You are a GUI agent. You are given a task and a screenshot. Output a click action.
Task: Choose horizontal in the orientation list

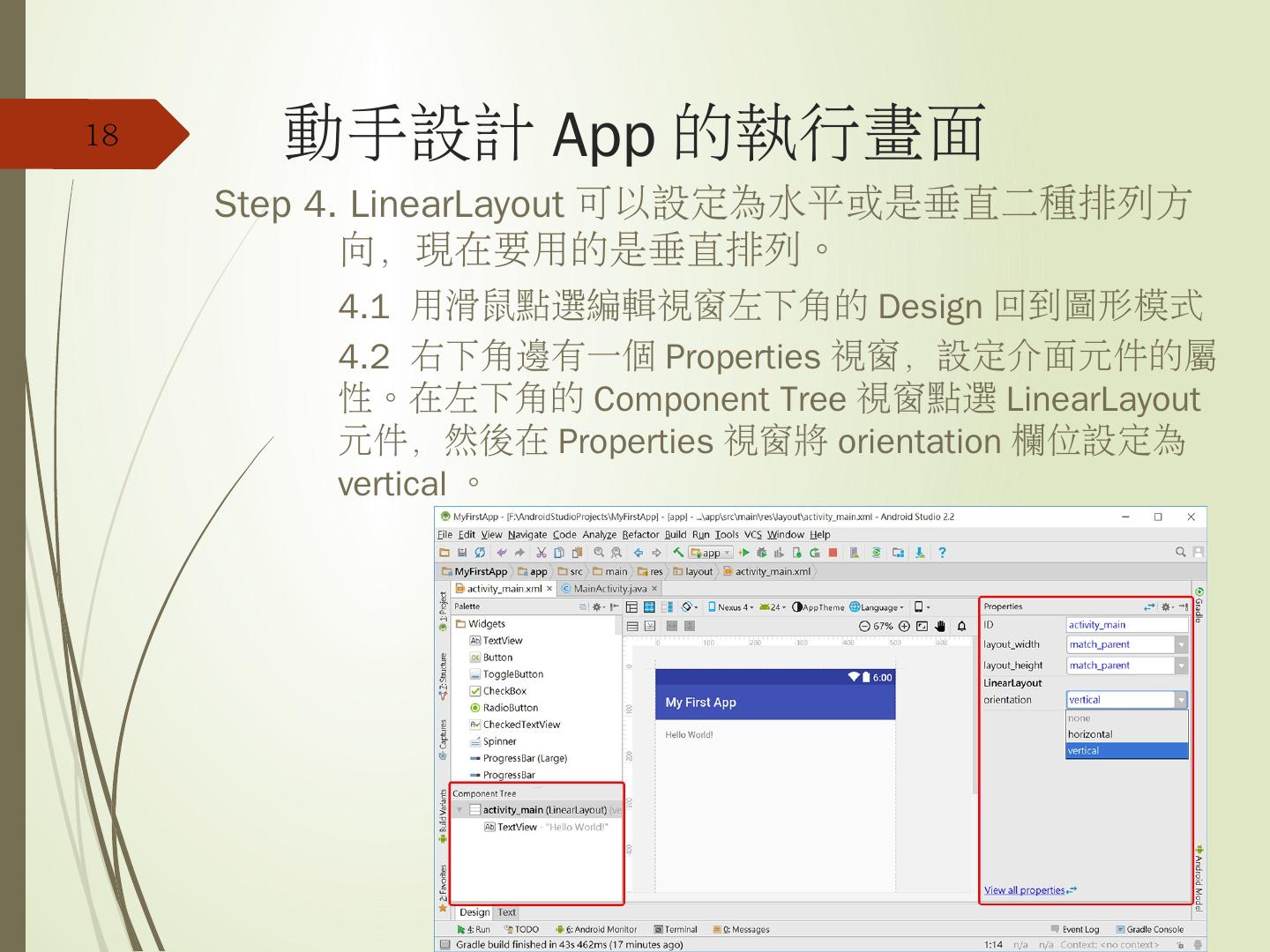coord(1090,734)
